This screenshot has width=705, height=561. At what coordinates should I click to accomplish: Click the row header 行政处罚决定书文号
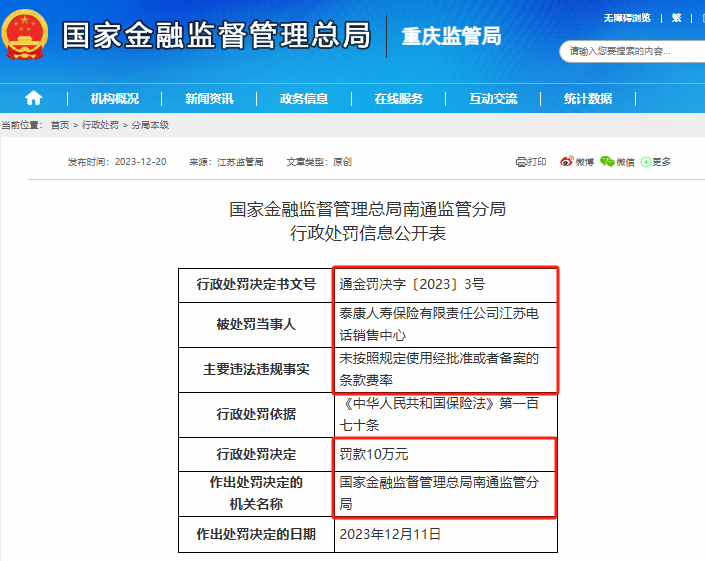click(x=256, y=285)
